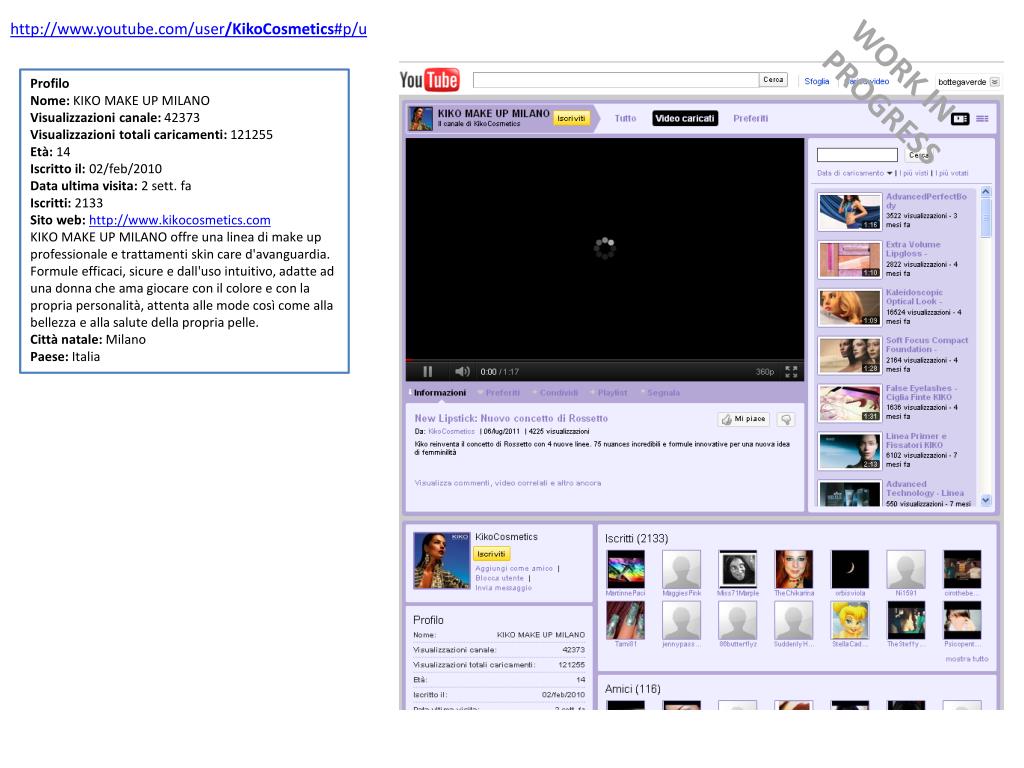Viewport: 1024px width, 768px height.
Task: Switch to player view icon in channel bar
Action: tap(960, 119)
